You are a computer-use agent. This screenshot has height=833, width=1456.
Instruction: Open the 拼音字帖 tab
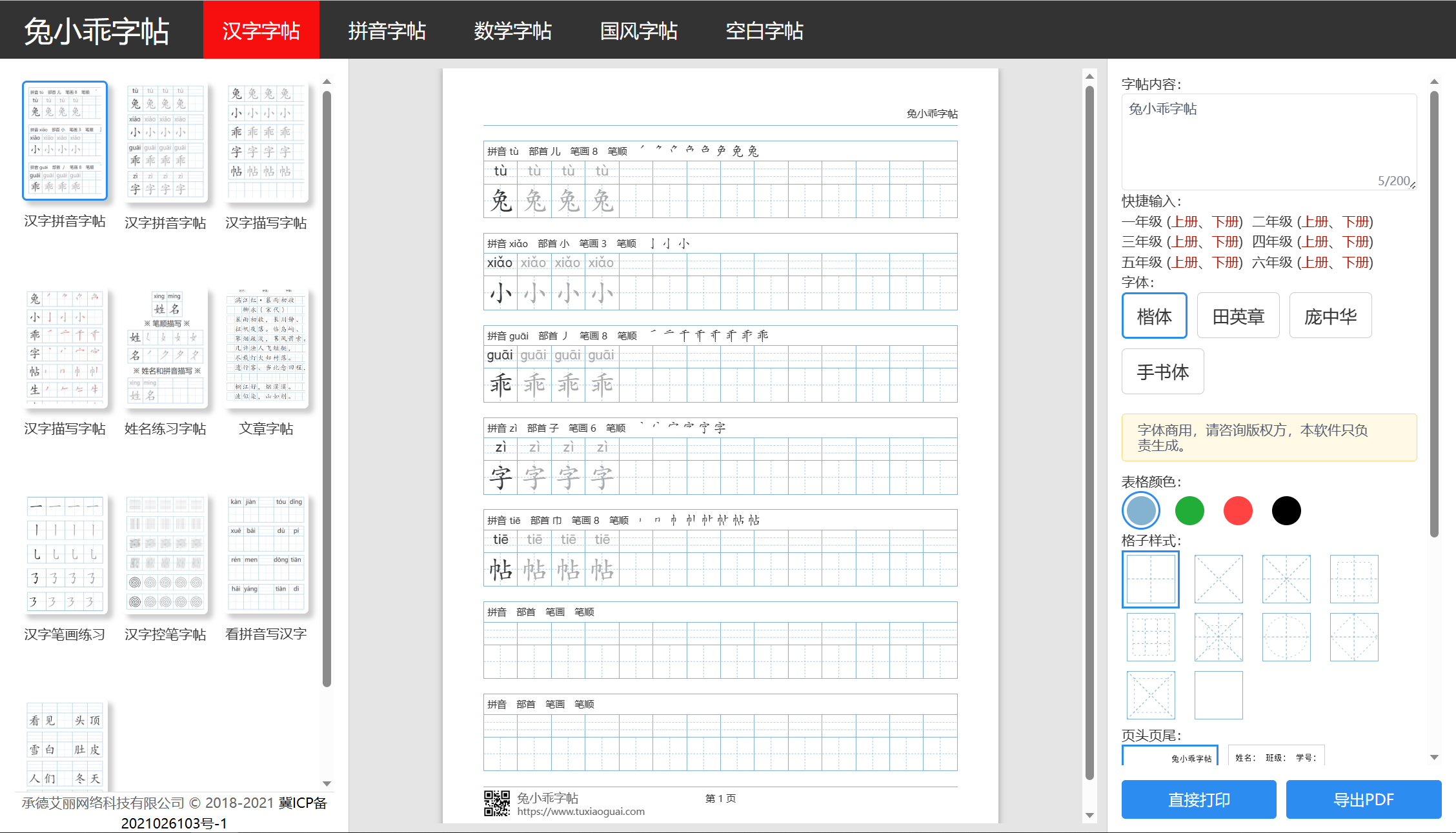coord(387,30)
